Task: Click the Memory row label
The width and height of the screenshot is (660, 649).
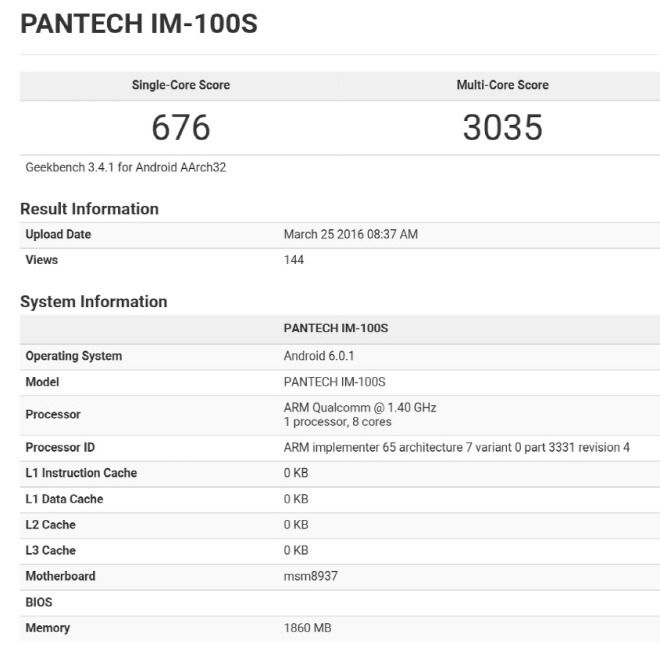Action: pos(48,628)
